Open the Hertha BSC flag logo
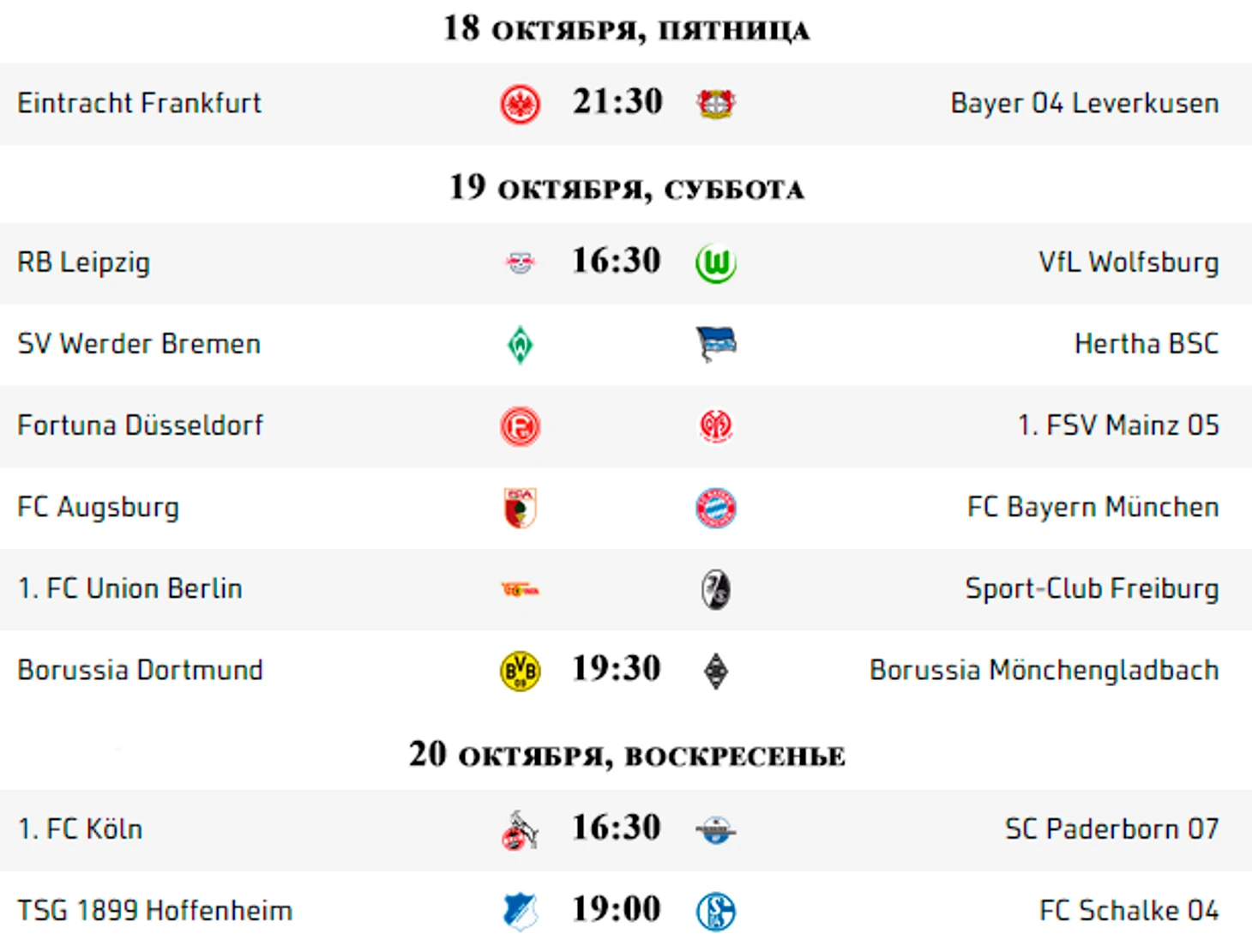 pyautogui.click(x=716, y=345)
